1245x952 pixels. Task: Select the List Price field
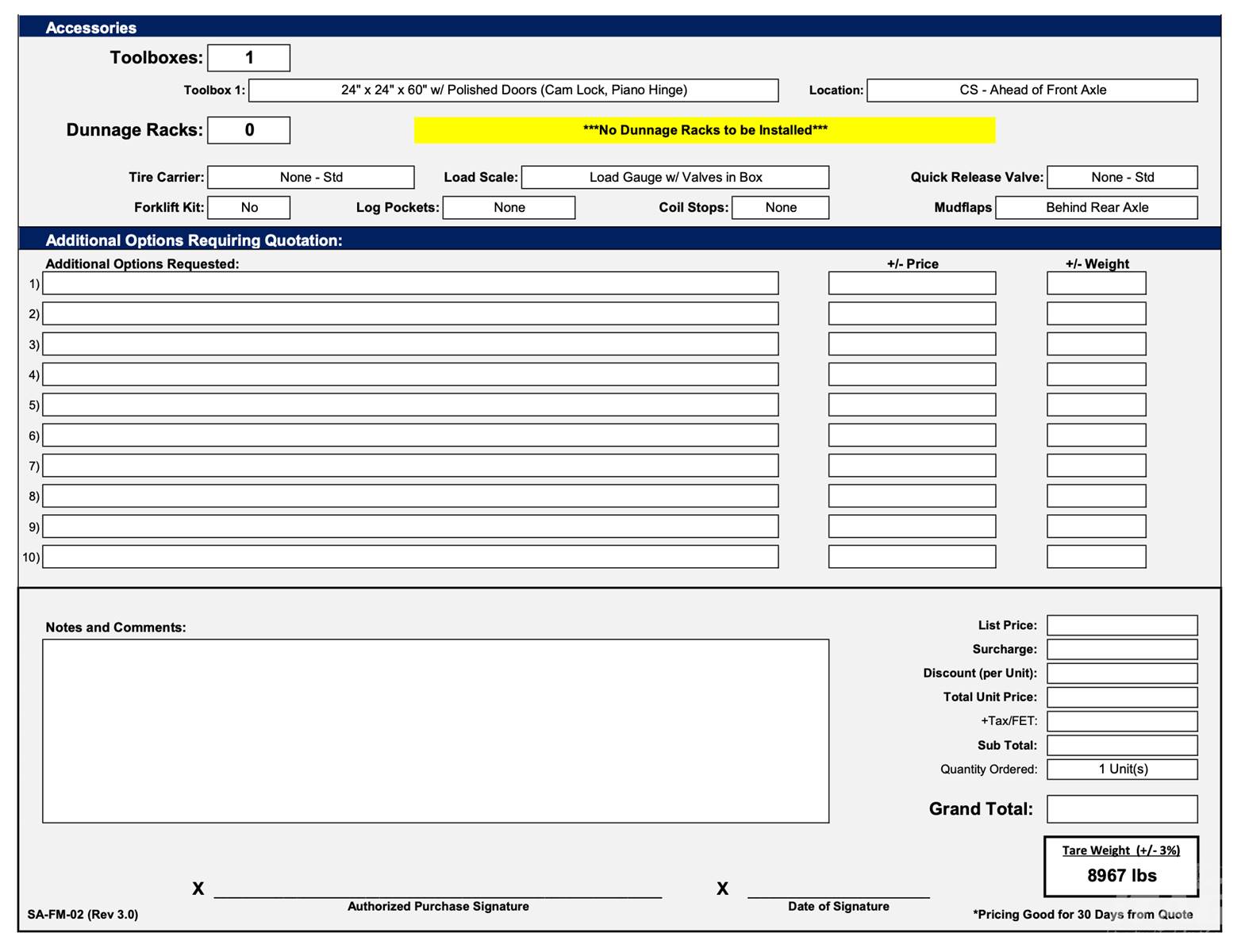pyautogui.click(x=1121, y=626)
